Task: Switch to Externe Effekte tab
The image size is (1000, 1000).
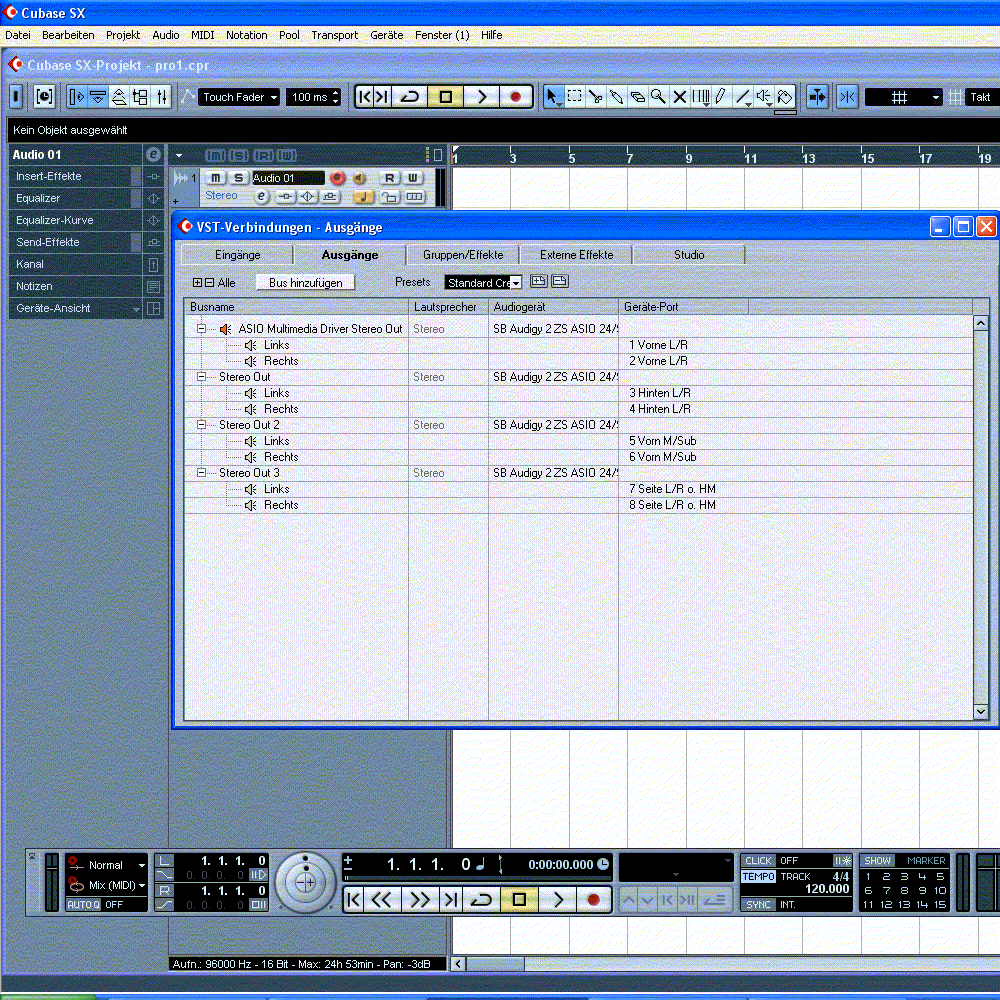Action: tap(577, 254)
